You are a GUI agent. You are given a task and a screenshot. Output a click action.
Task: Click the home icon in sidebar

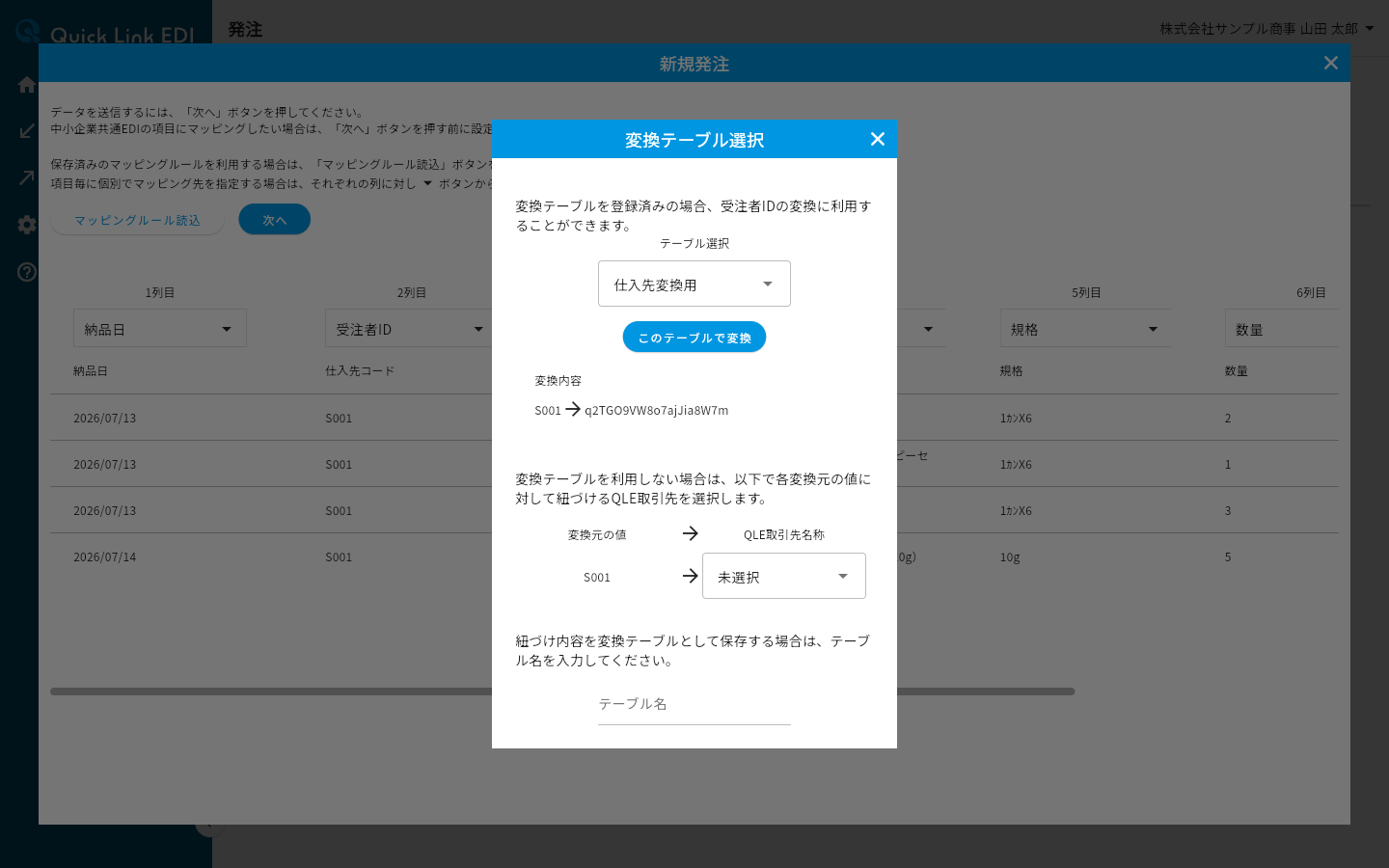point(27,85)
